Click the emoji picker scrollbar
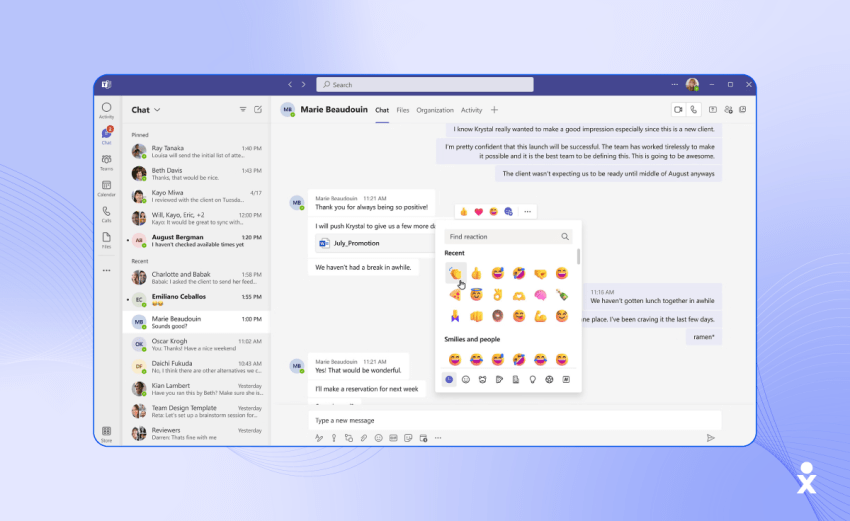Screen dimensions: 850x521 coord(578,256)
